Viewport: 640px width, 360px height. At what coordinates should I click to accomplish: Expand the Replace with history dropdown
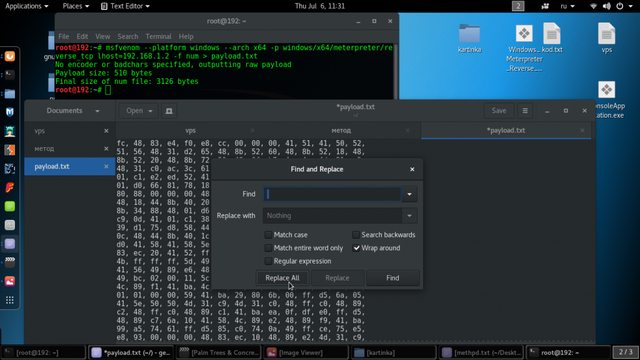click(409, 216)
